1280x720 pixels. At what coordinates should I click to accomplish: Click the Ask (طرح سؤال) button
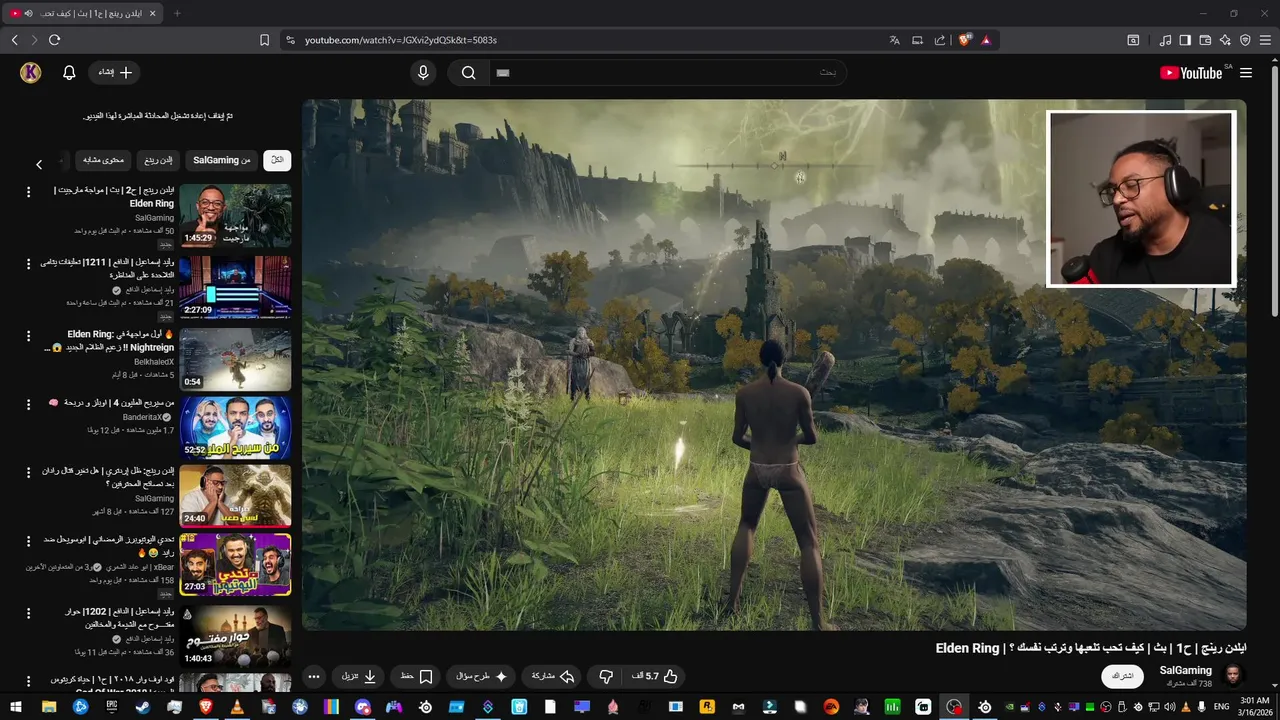click(x=482, y=676)
